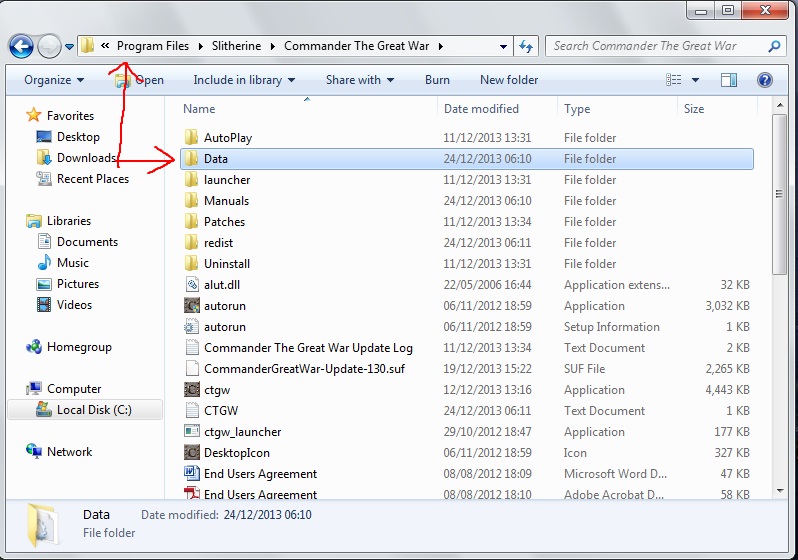
Task: Select the Manuals folder icon
Action: pyautogui.click(x=191, y=200)
